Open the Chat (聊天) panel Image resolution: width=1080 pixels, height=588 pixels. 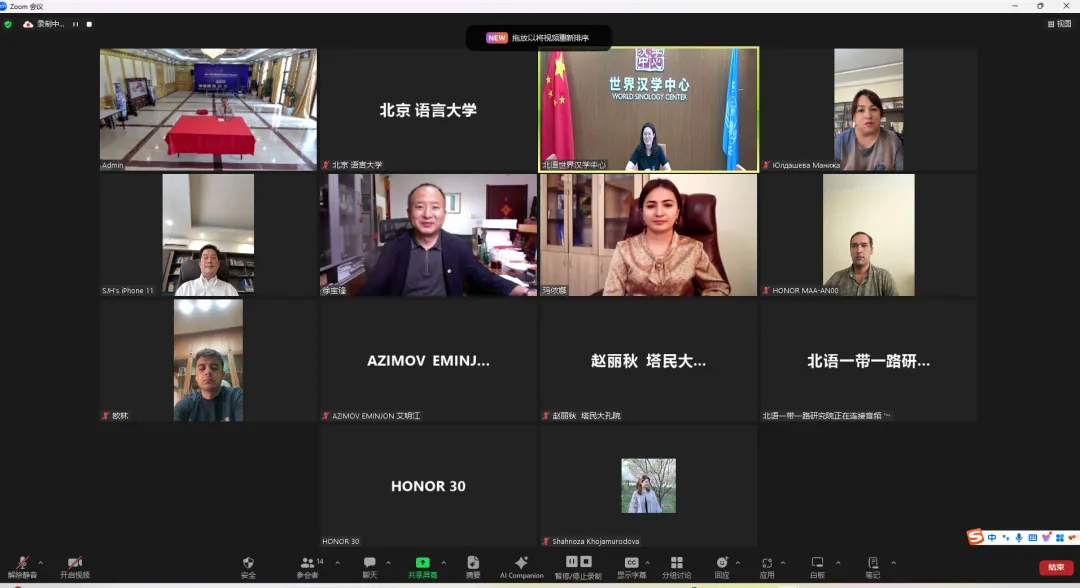point(370,566)
